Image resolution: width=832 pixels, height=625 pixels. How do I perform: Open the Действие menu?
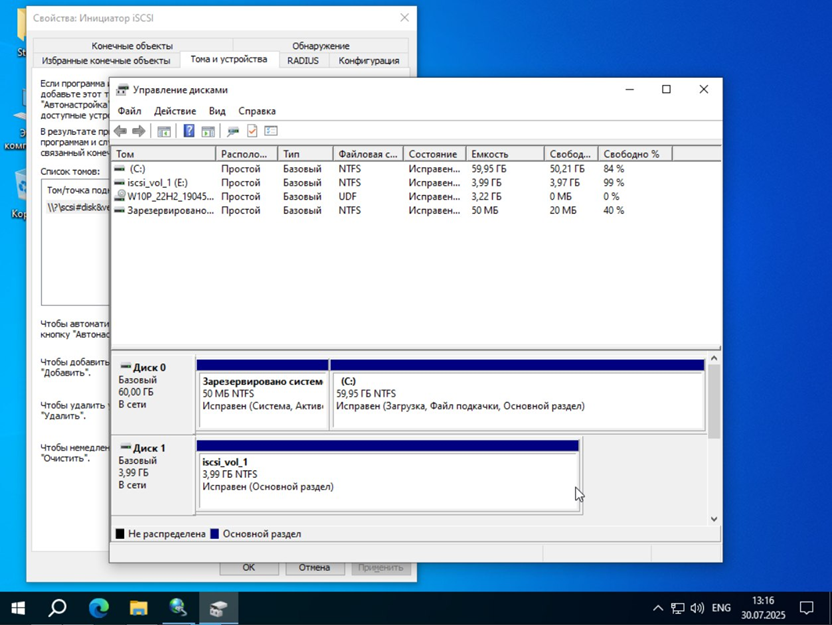click(175, 111)
